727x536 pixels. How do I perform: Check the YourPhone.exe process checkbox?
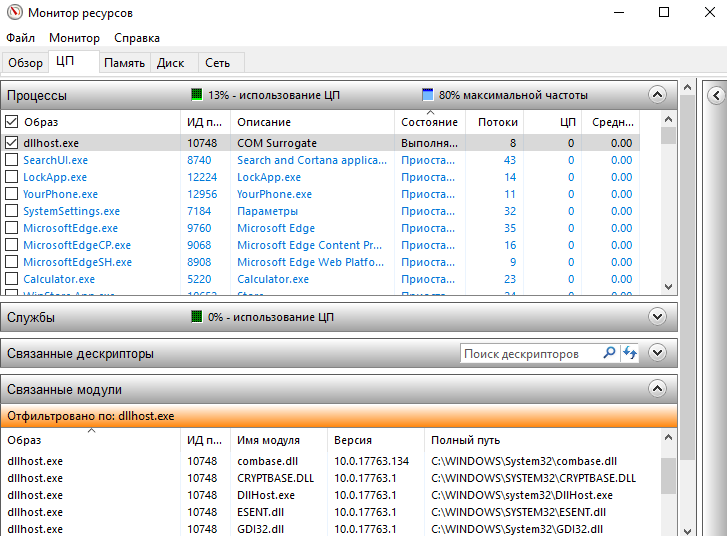12,194
